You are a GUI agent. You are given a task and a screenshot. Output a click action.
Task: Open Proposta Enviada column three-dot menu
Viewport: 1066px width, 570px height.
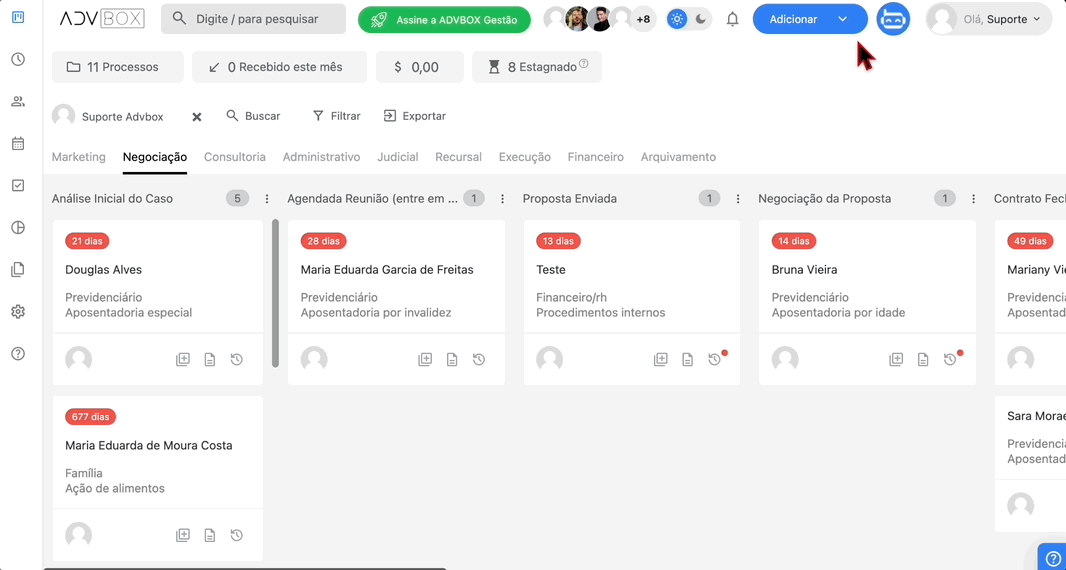pyautogui.click(x=738, y=199)
